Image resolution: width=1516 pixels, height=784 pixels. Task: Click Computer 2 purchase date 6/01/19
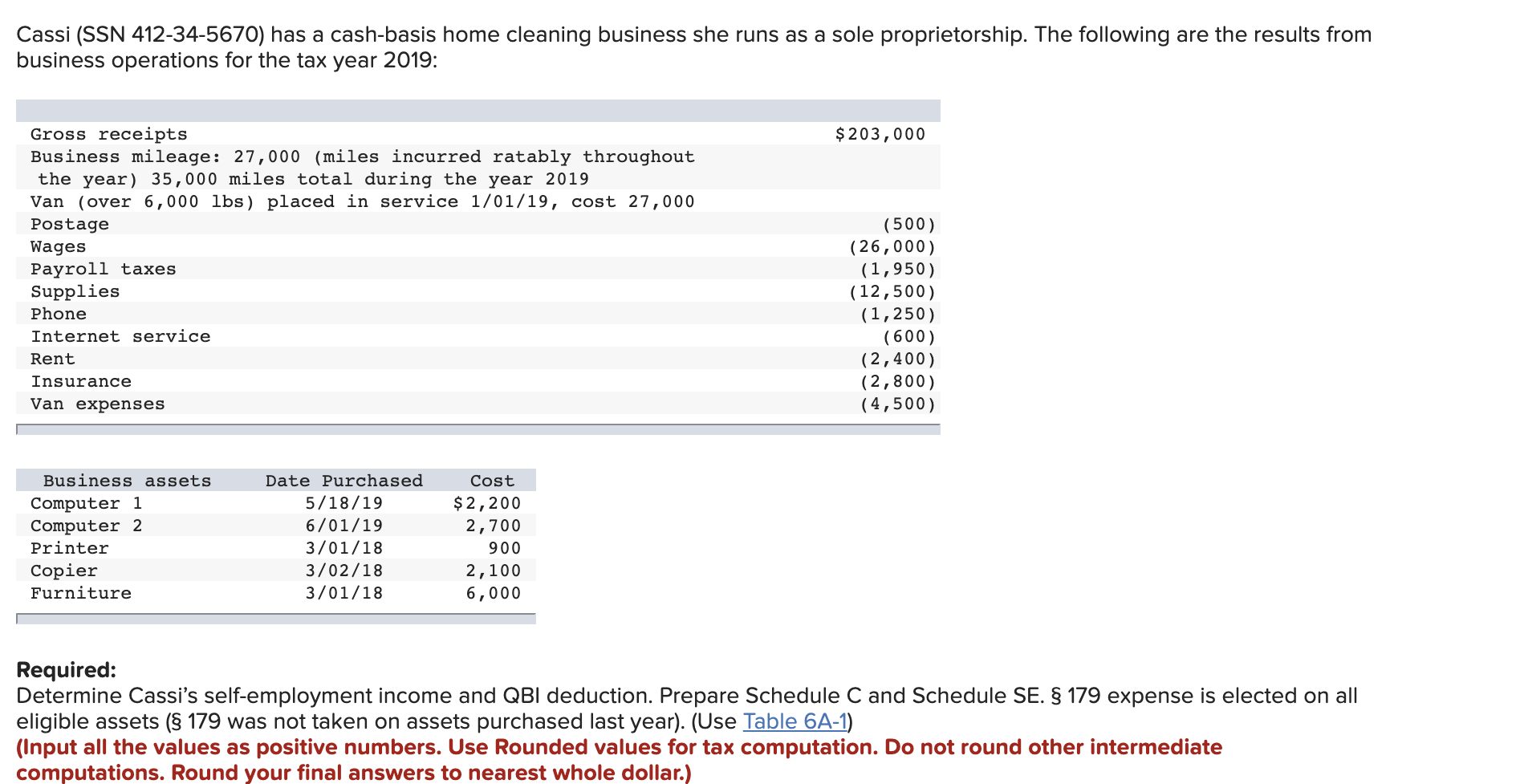click(344, 526)
